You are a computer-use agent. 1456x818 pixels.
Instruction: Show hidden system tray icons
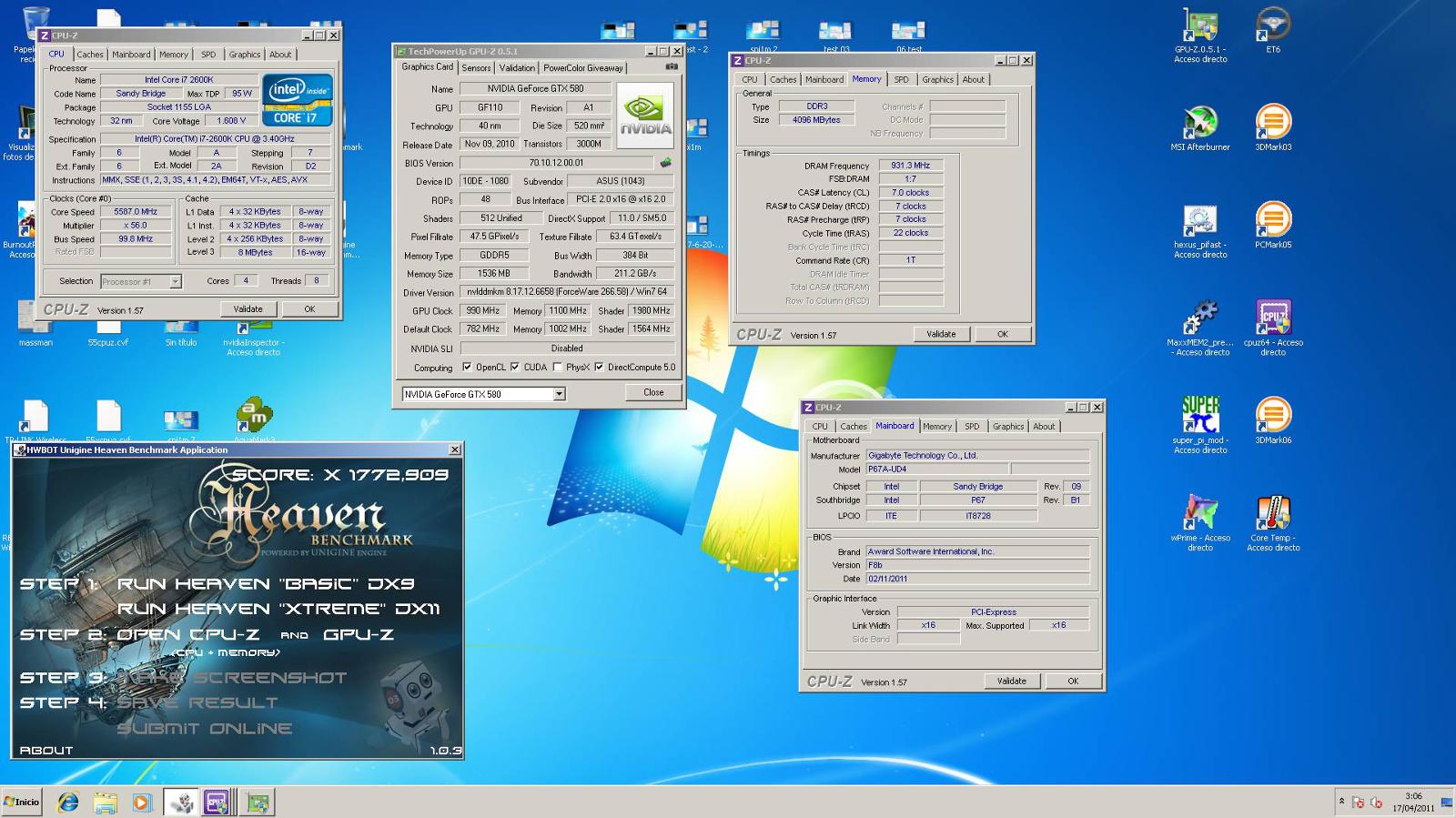click(1341, 802)
